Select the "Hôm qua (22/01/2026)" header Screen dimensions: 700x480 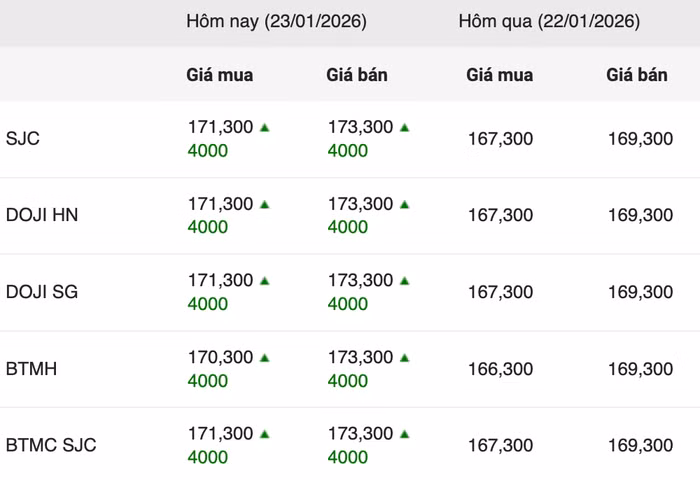[x=549, y=21]
